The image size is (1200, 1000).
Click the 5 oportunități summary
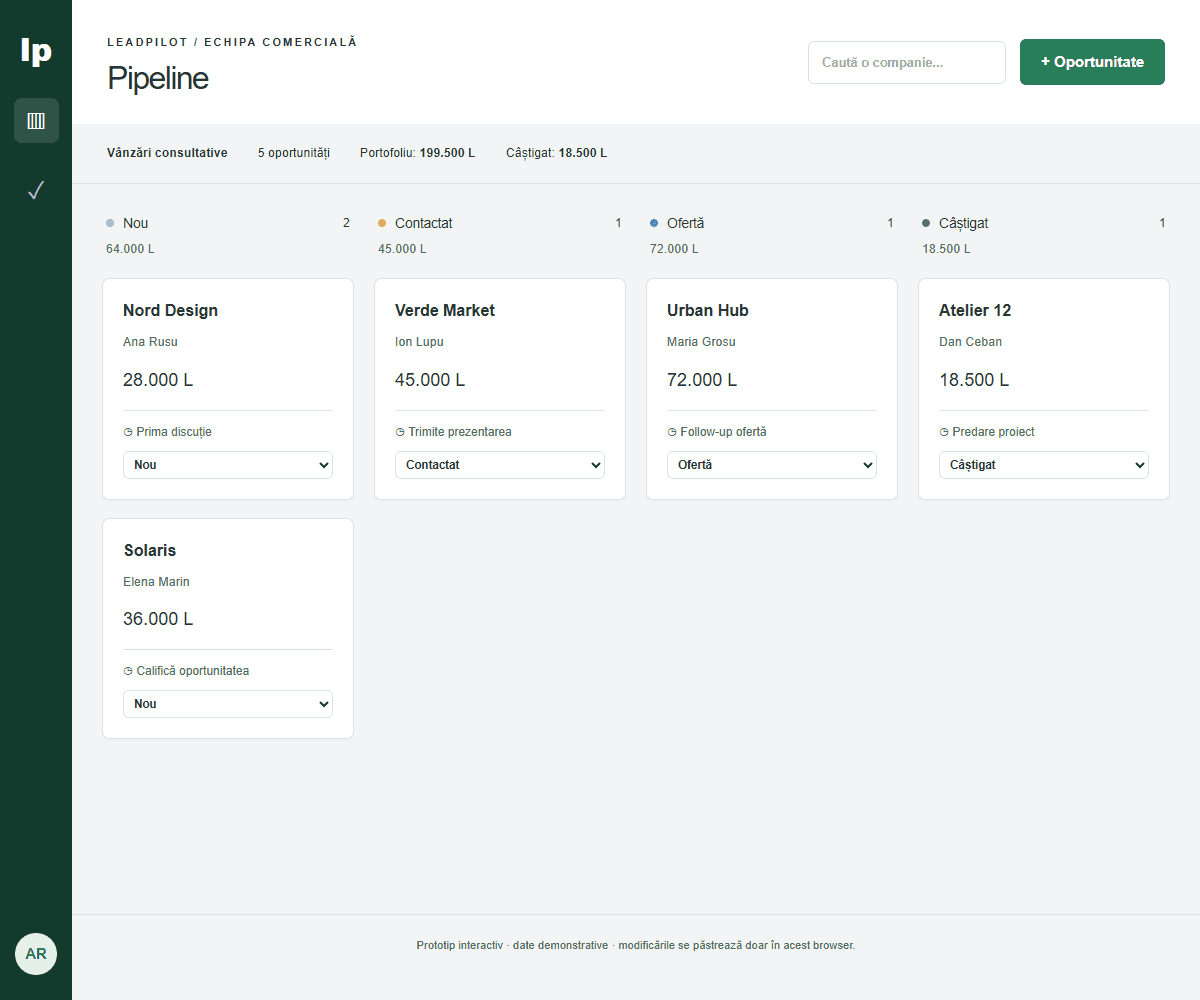point(294,153)
